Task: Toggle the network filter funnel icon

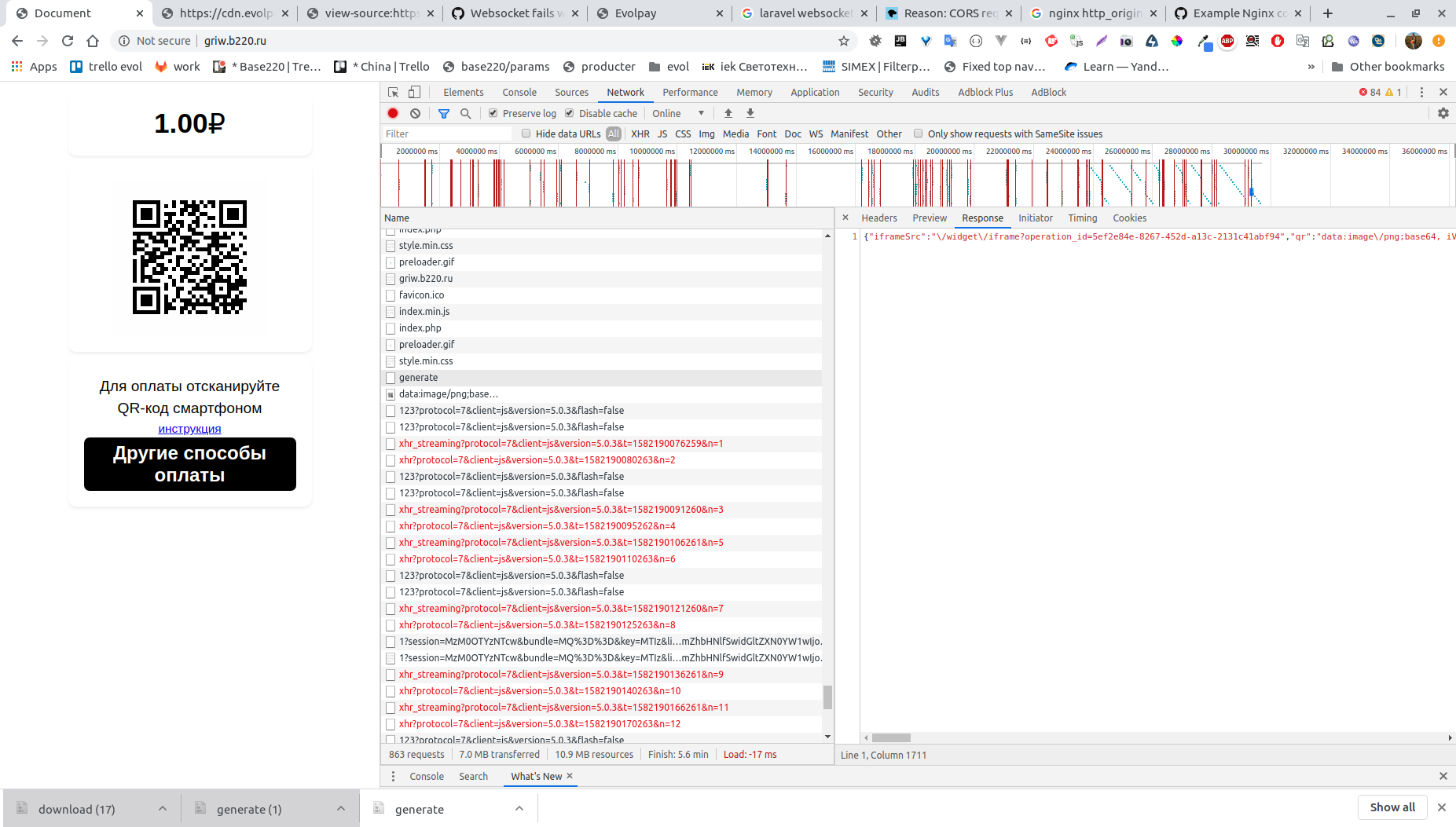Action: (444, 113)
